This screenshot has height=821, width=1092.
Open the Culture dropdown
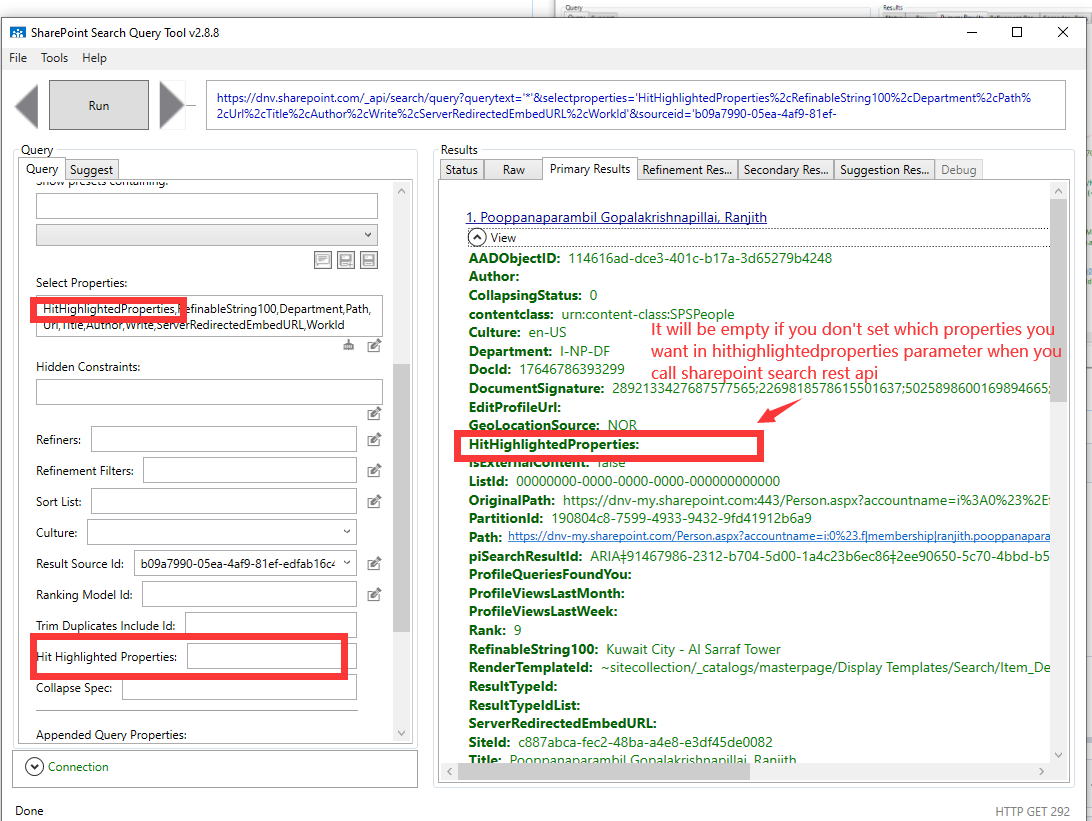[x=344, y=531]
